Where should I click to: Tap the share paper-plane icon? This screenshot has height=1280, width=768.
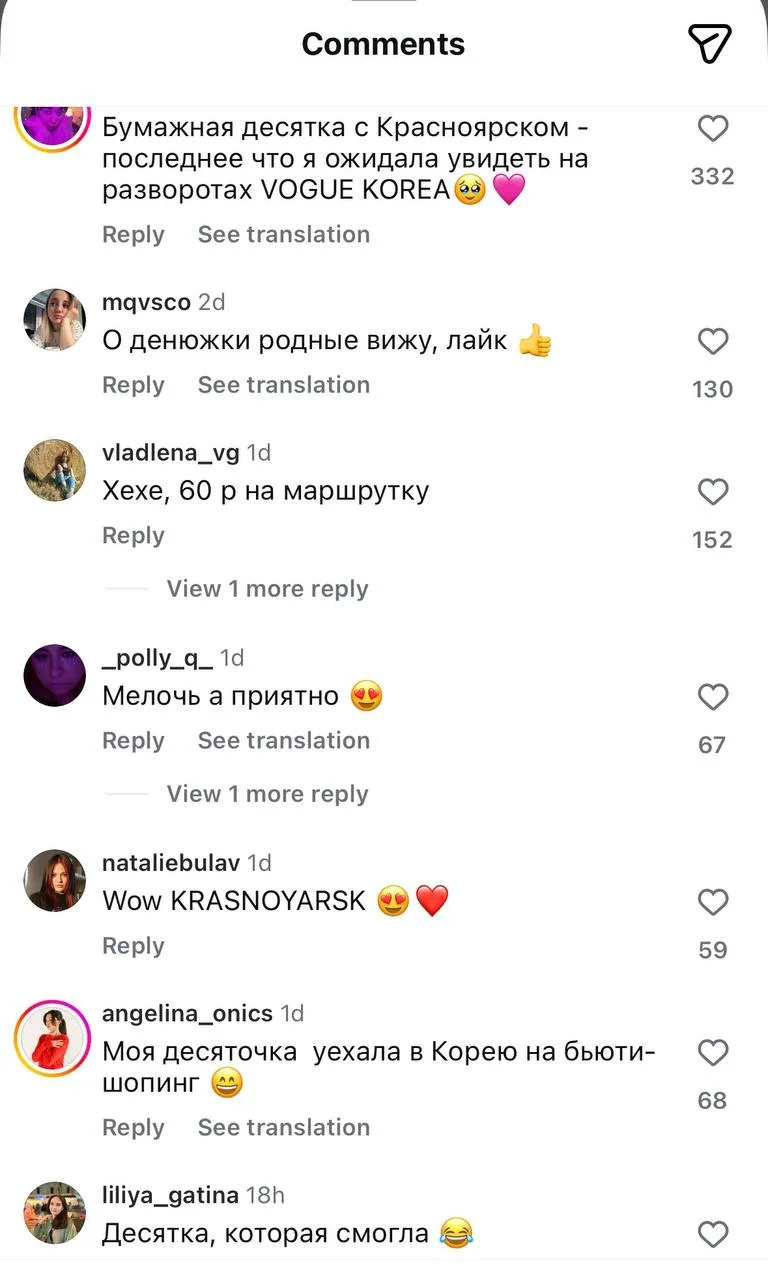tap(710, 43)
